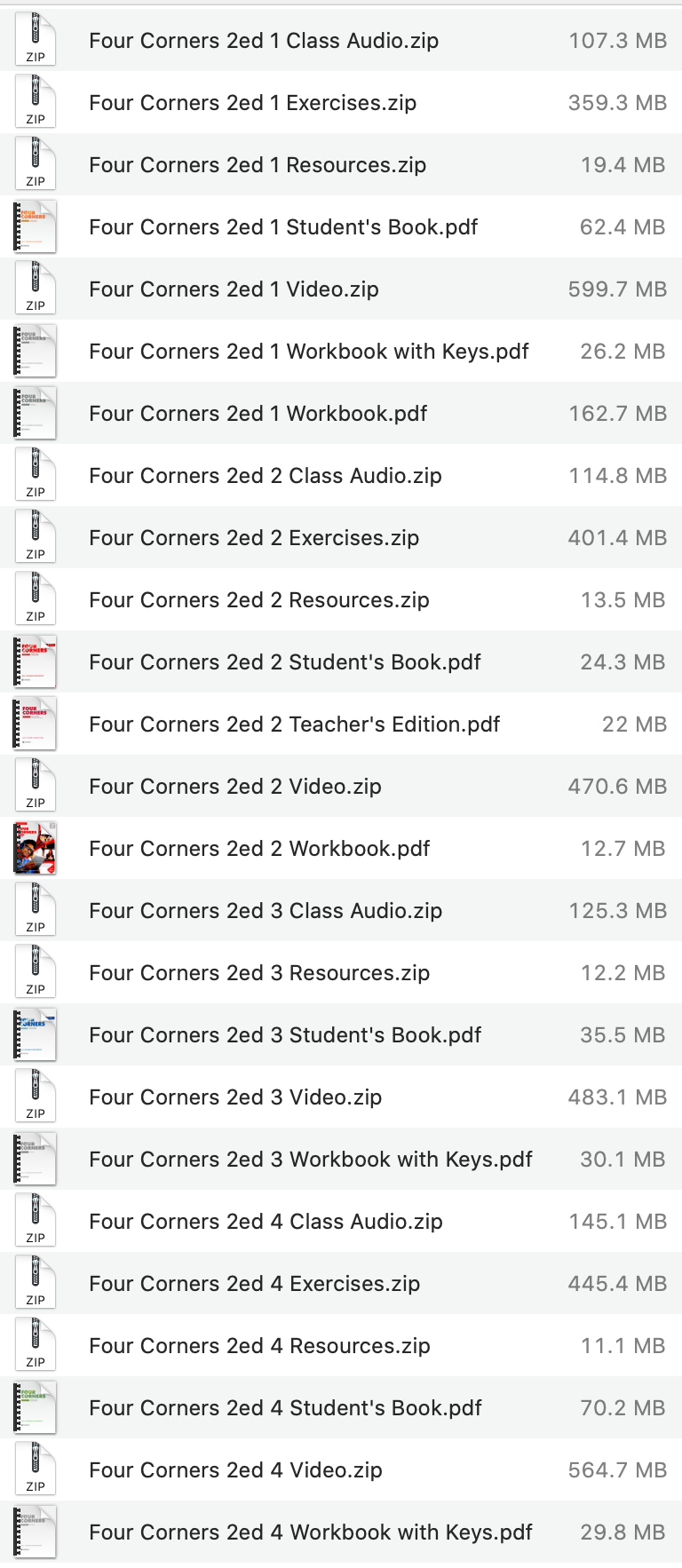
Task: Click the ZIP icon for Four Corners 2ed 3 Resources
Action: 34,972
